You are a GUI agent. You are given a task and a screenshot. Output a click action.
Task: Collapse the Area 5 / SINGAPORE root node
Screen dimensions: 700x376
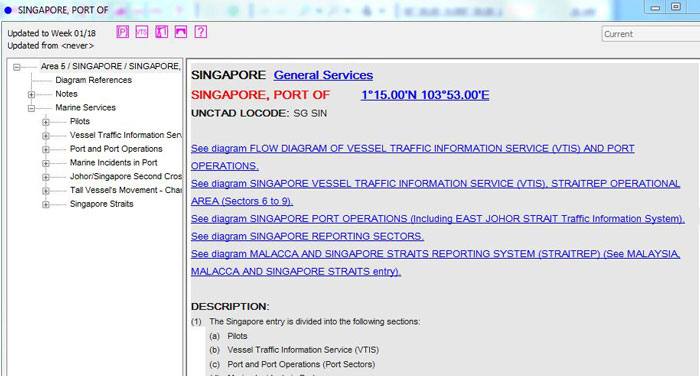pos(17,67)
